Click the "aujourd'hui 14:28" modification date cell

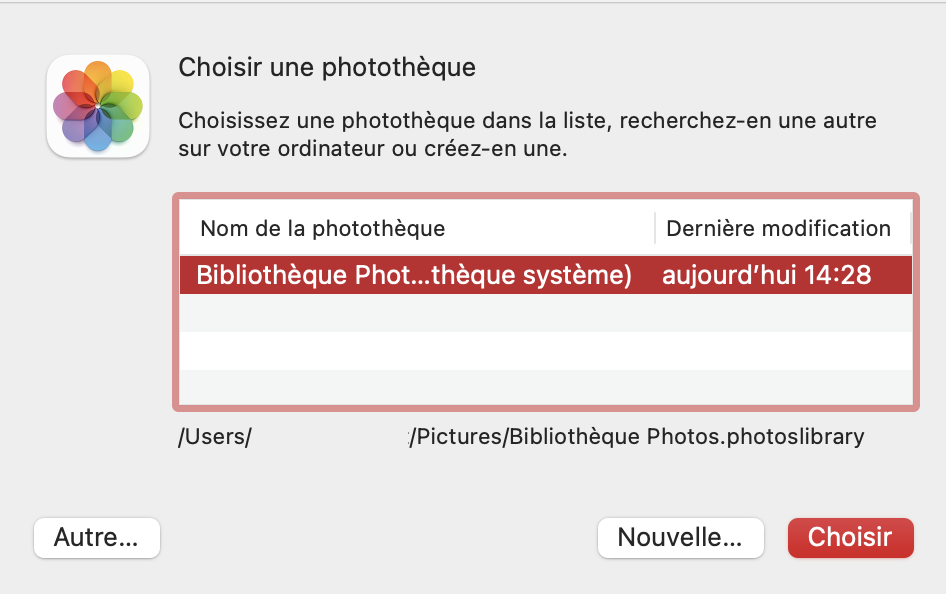(766, 275)
